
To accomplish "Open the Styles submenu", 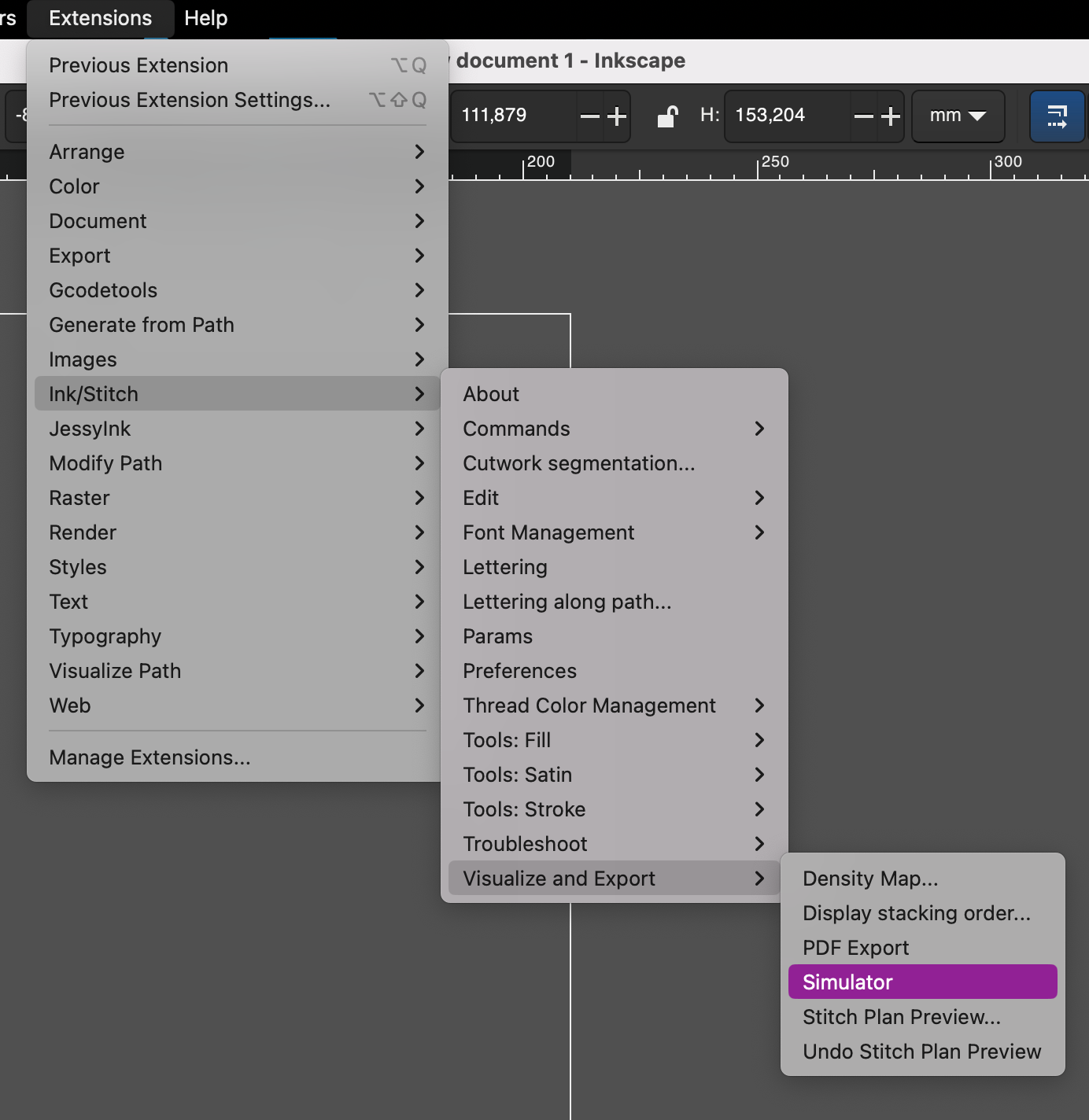I will pyautogui.click(x=238, y=567).
